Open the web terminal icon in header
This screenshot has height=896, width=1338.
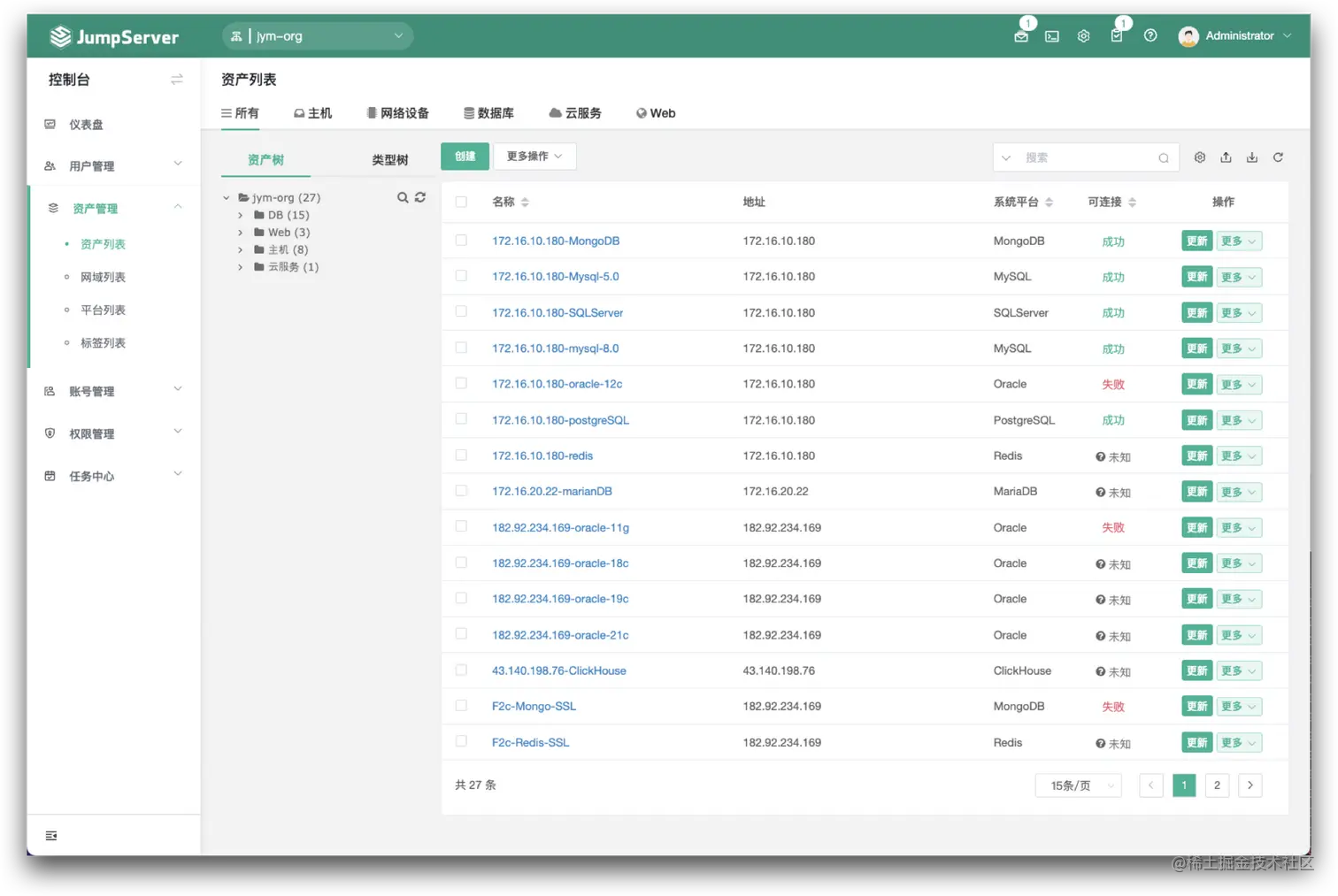pyautogui.click(x=1052, y=36)
